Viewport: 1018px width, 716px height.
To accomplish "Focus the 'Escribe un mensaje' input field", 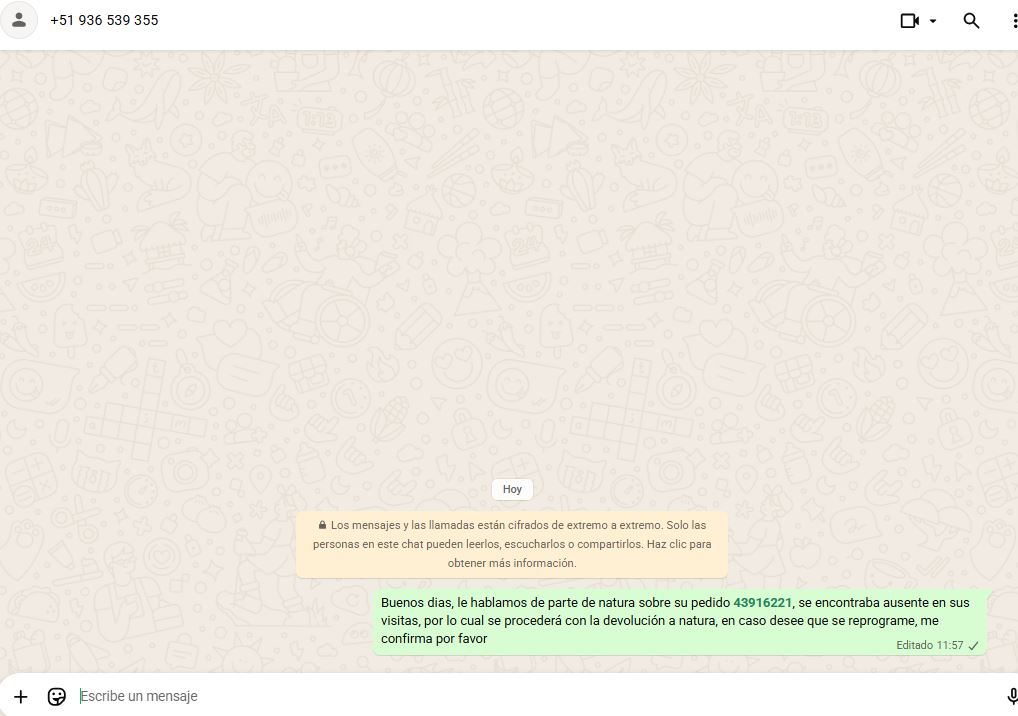I will (x=500, y=696).
